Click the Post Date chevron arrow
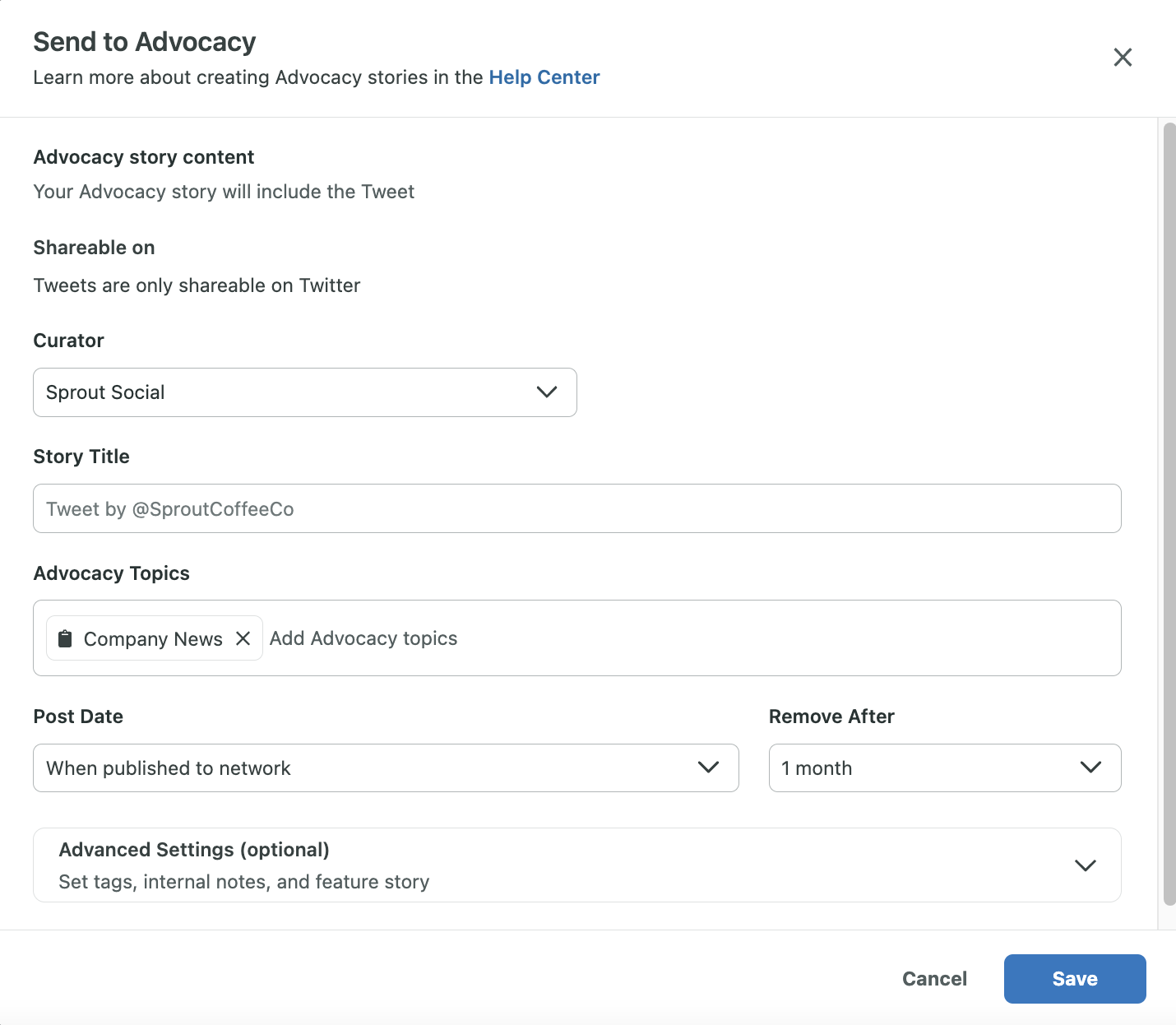The width and height of the screenshot is (1176, 1025). pyautogui.click(x=708, y=767)
